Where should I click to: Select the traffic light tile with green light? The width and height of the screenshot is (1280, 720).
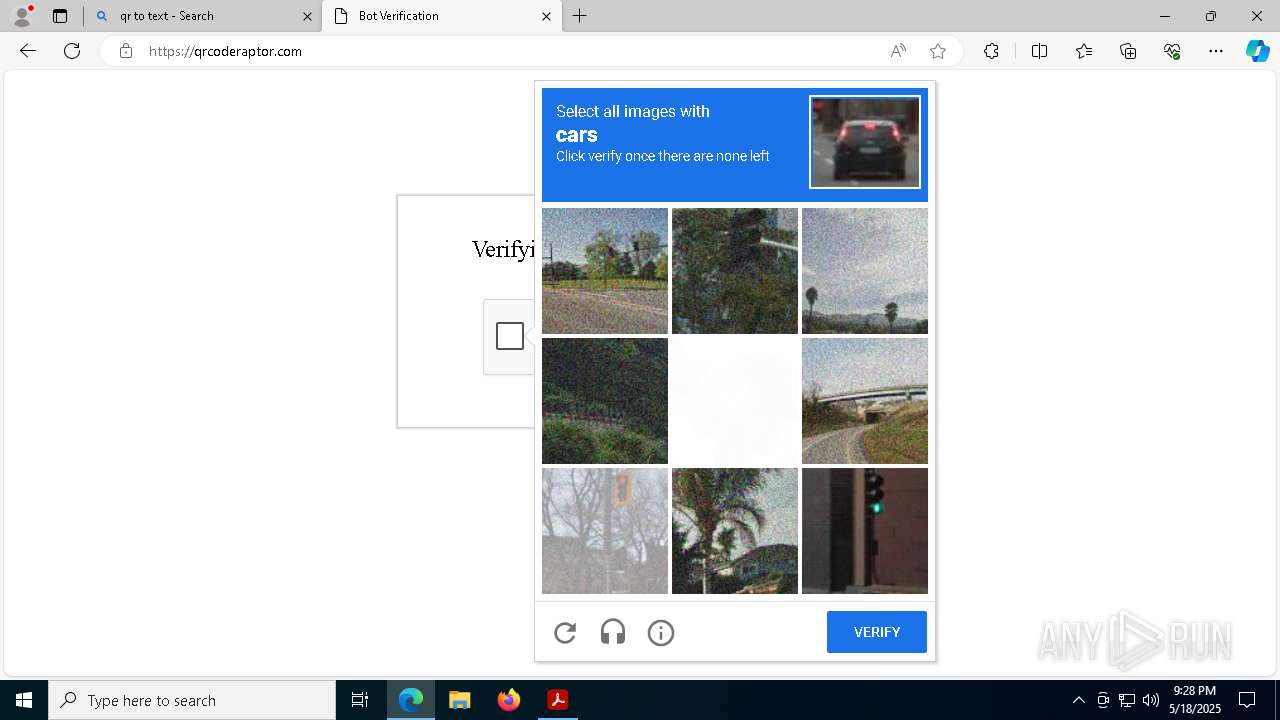(865, 531)
